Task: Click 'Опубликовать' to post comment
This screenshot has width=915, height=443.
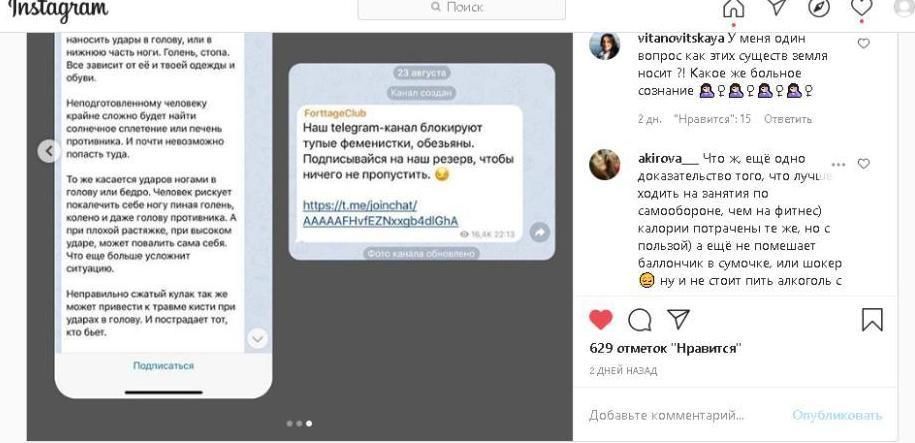Action: 837,416
